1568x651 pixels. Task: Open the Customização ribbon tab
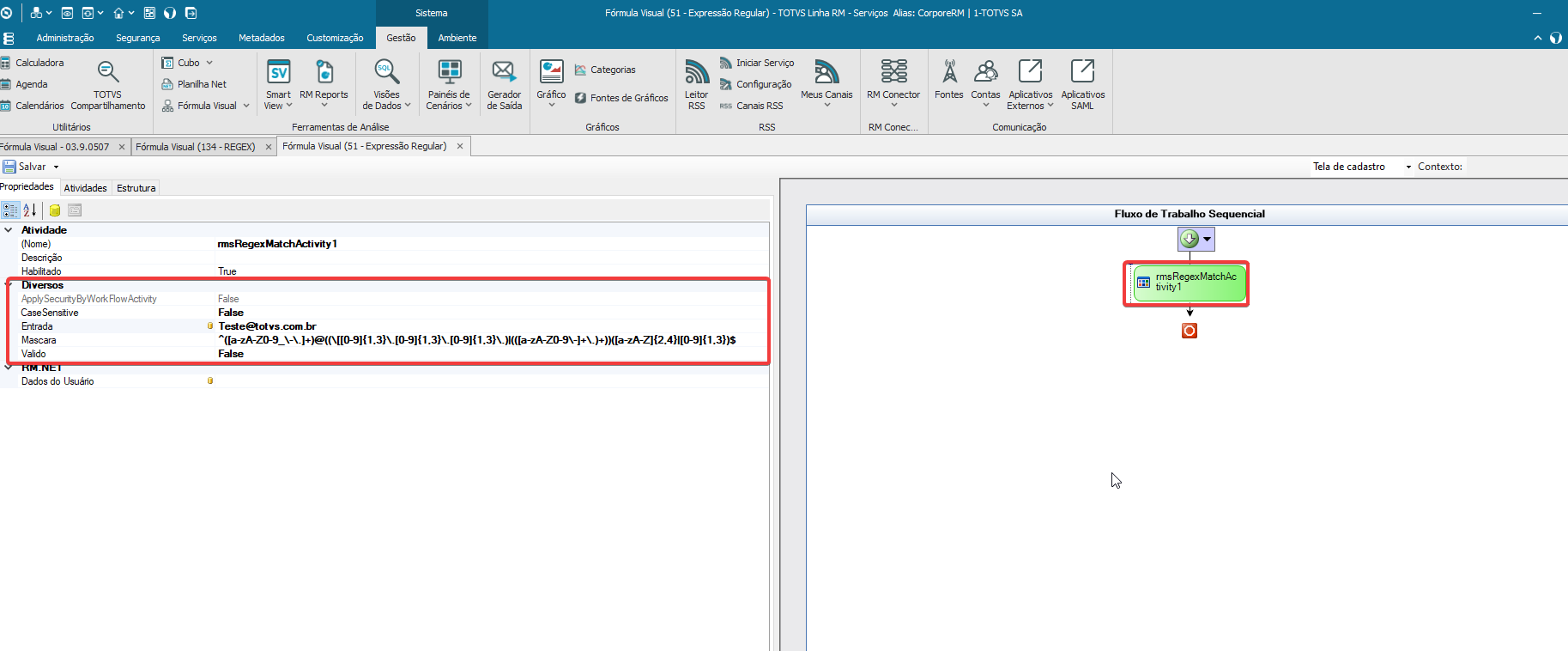point(335,38)
